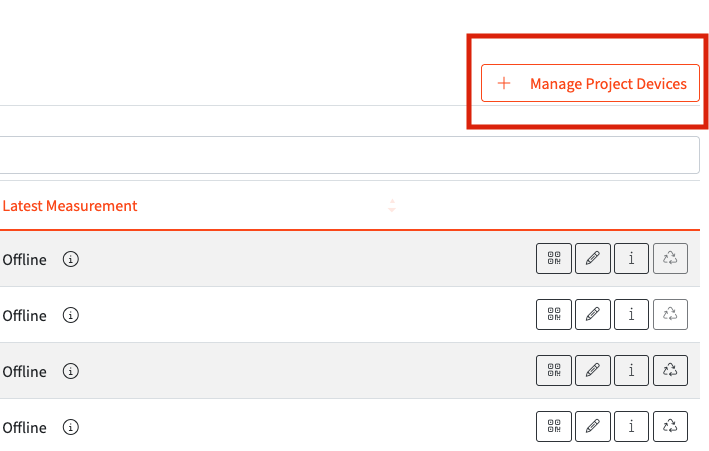Click the search input field
709x451 pixels.
(x=350, y=155)
